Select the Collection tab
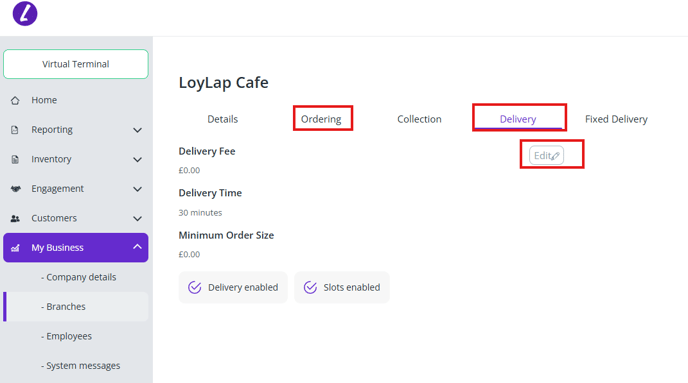Screen dimensions: 688x383 click(419, 119)
